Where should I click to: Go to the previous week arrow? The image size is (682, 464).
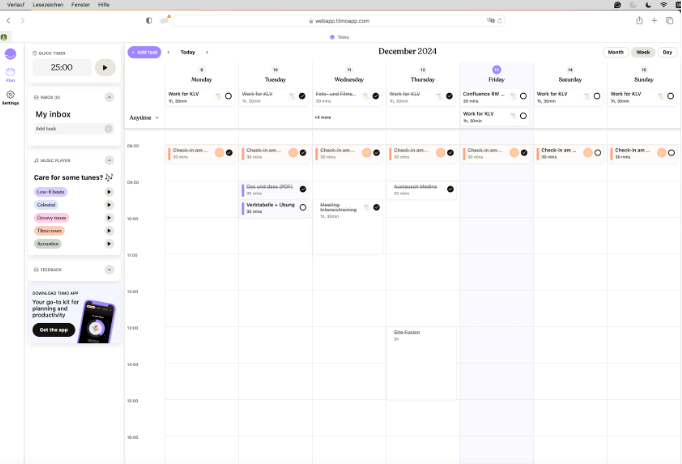[x=168, y=52]
